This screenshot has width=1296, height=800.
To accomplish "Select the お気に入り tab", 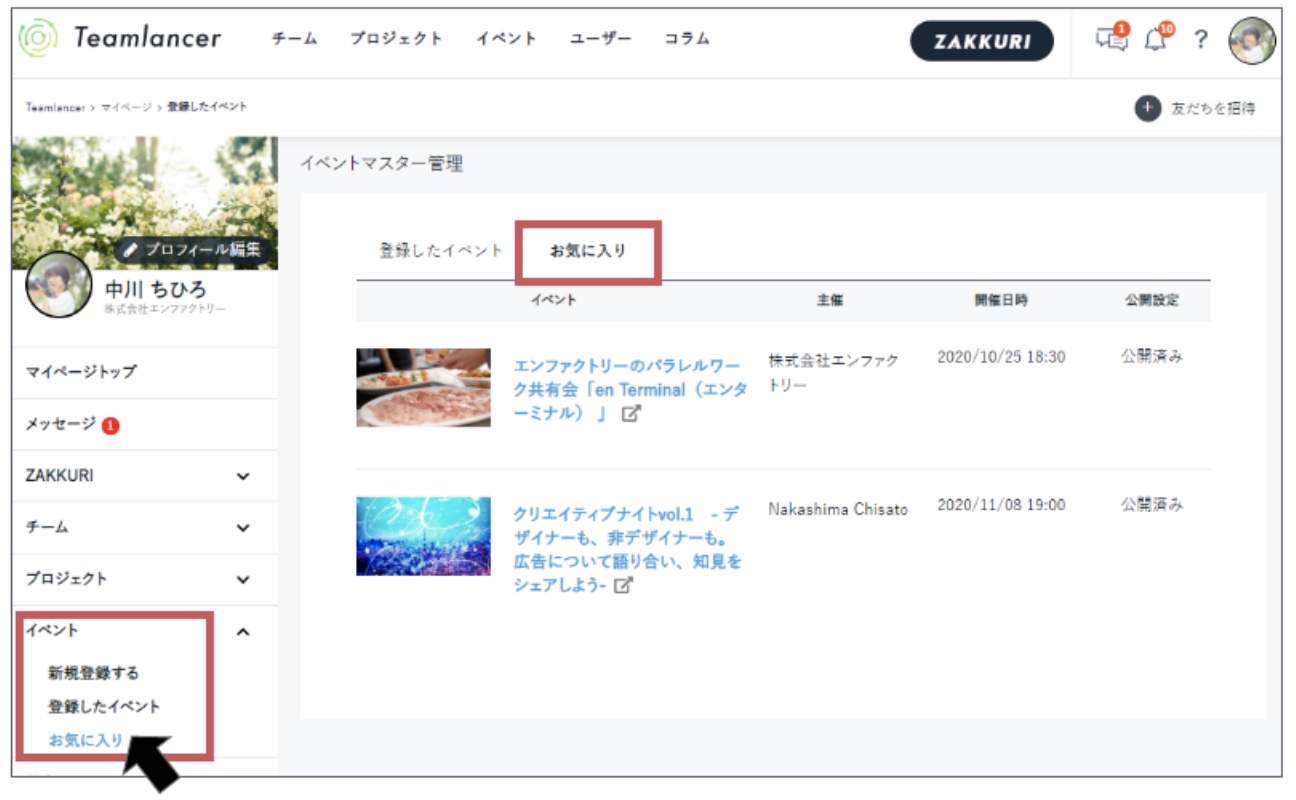I will tap(588, 251).
